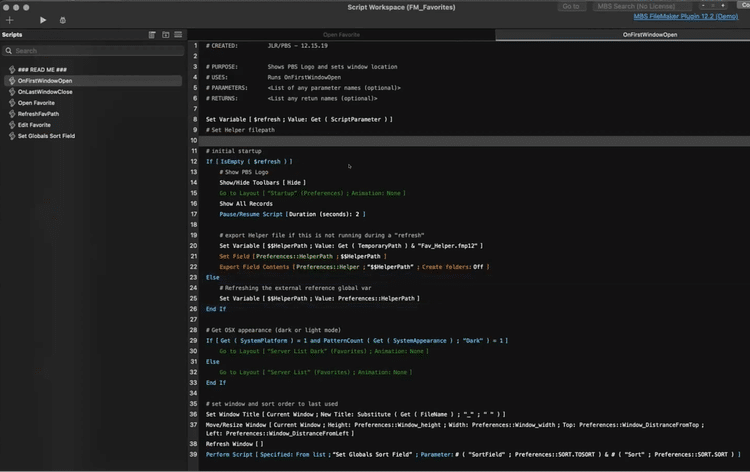Select the Else step on line 31
The image size is (750, 472).
coord(212,362)
